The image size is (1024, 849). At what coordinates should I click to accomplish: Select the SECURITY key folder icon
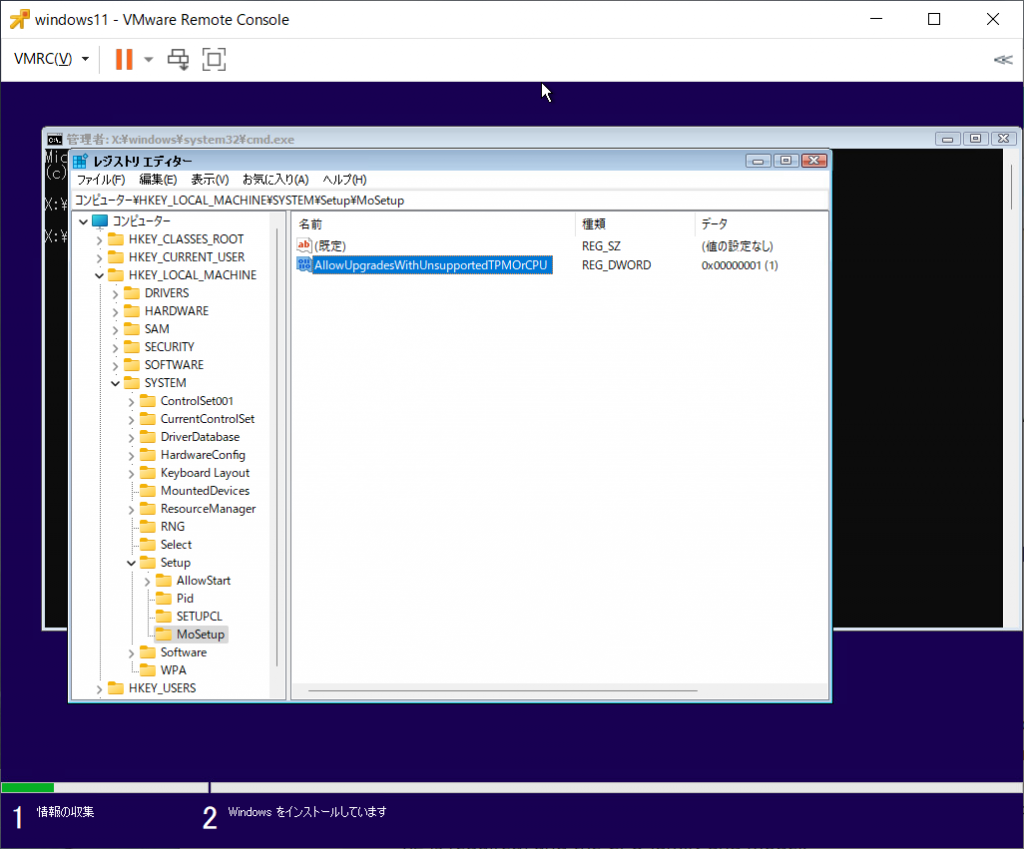point(132,347)
